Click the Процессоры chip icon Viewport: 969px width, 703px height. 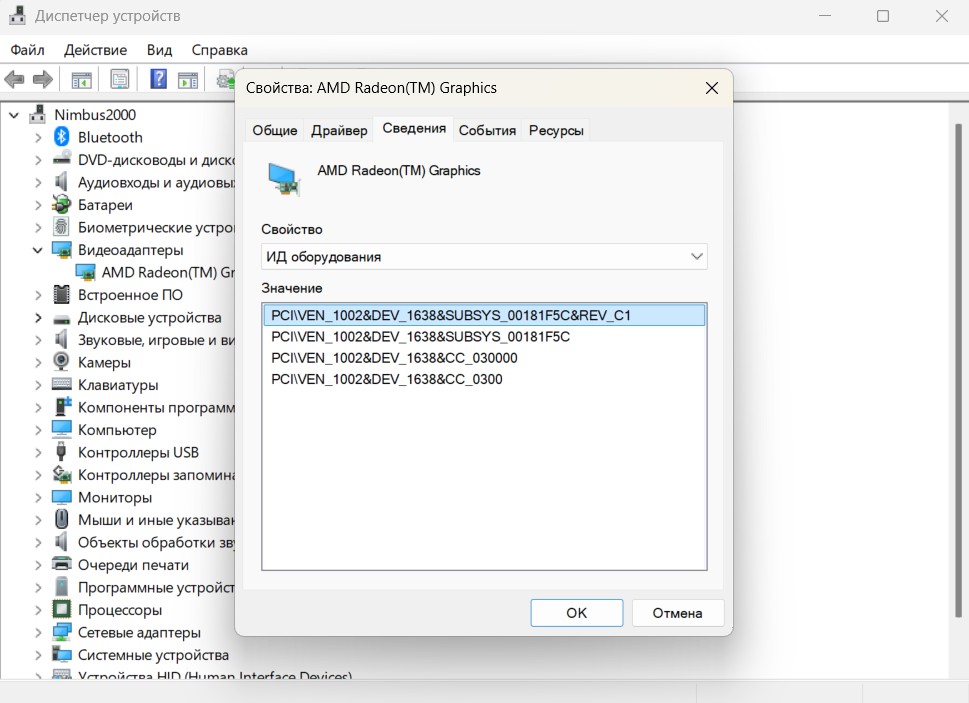61,609
